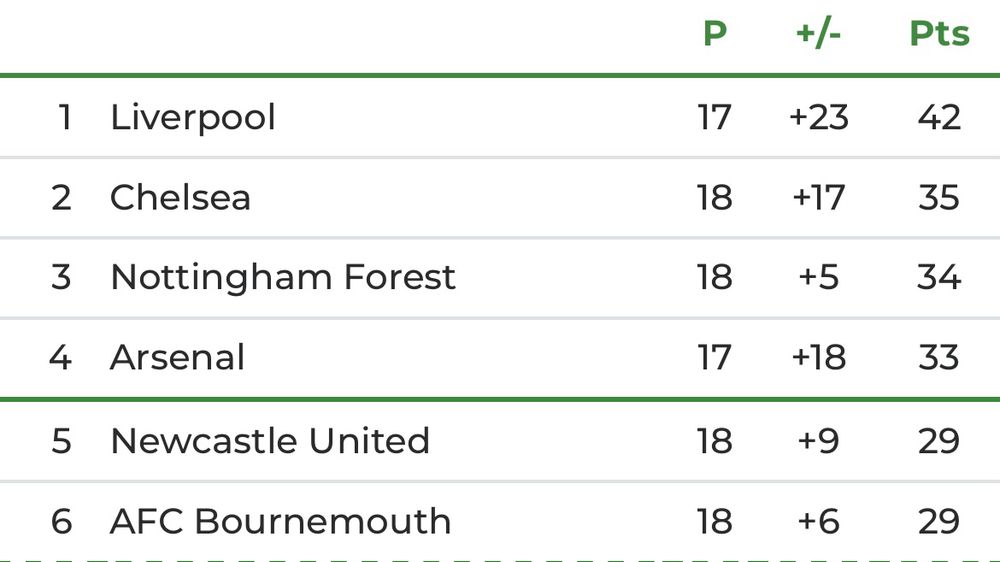Select Chelsea in the standings
This screenshot has width=1000, height=562.
[180, 197]
